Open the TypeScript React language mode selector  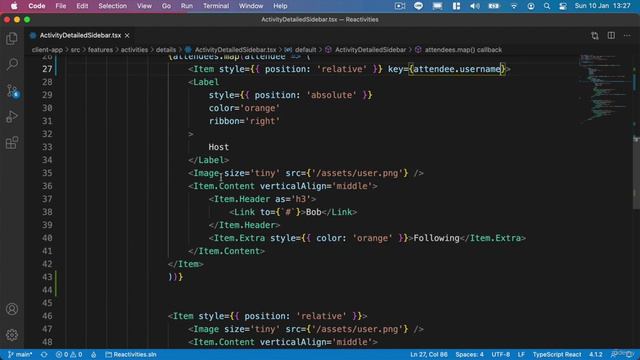coord(557,354)
